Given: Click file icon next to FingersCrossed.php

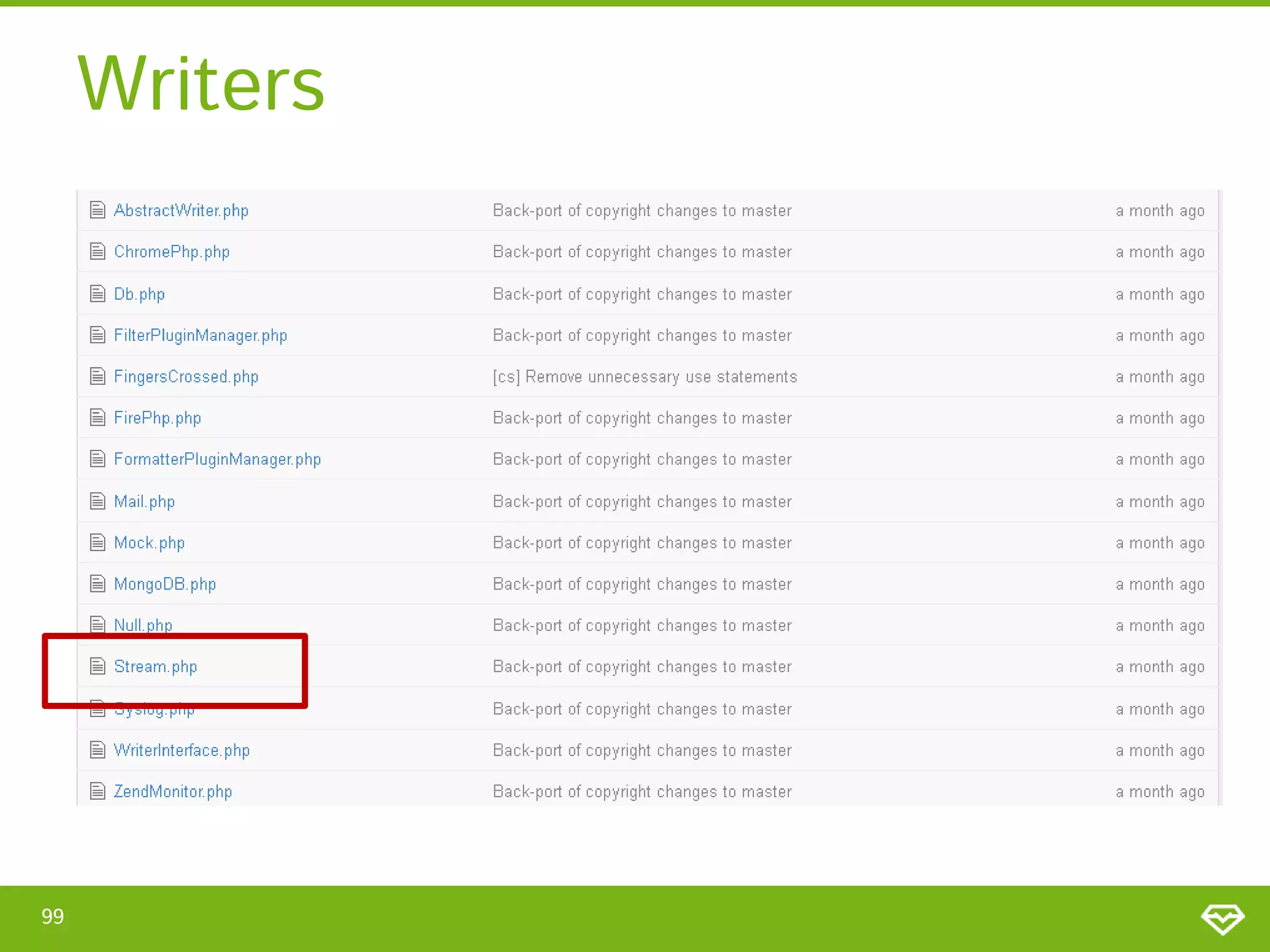Looking at the screenshot, I should [x=97, y=376].
